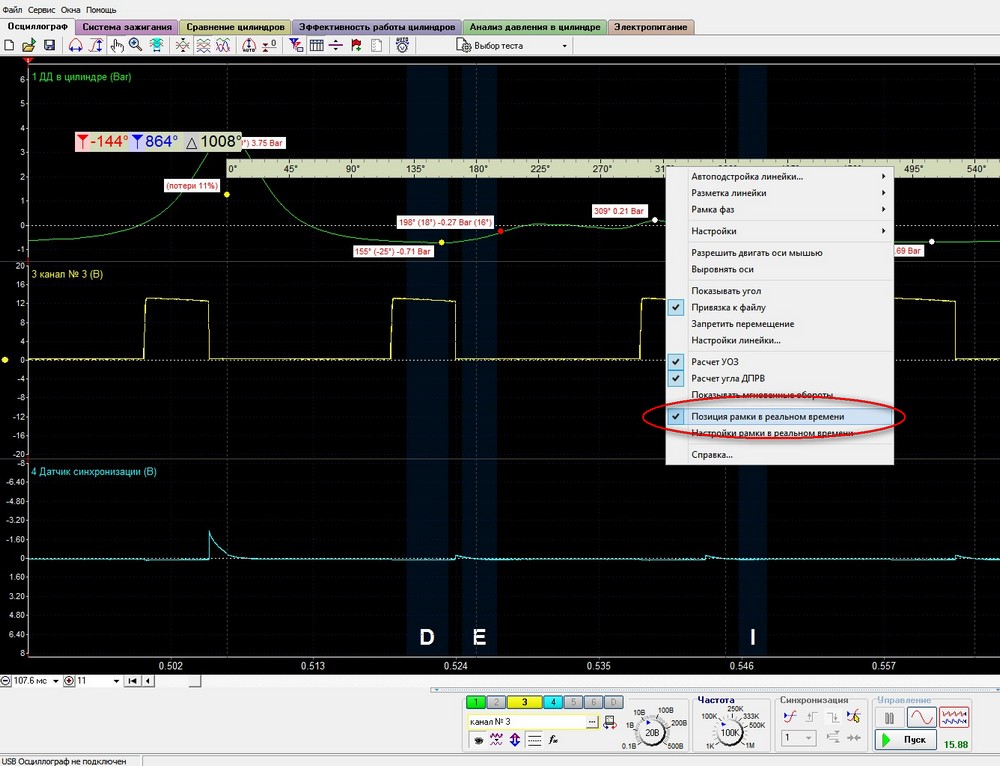Open the 'Сервис' menu
This screenshot has width=1000, height=766.
[x=41, y=10]
